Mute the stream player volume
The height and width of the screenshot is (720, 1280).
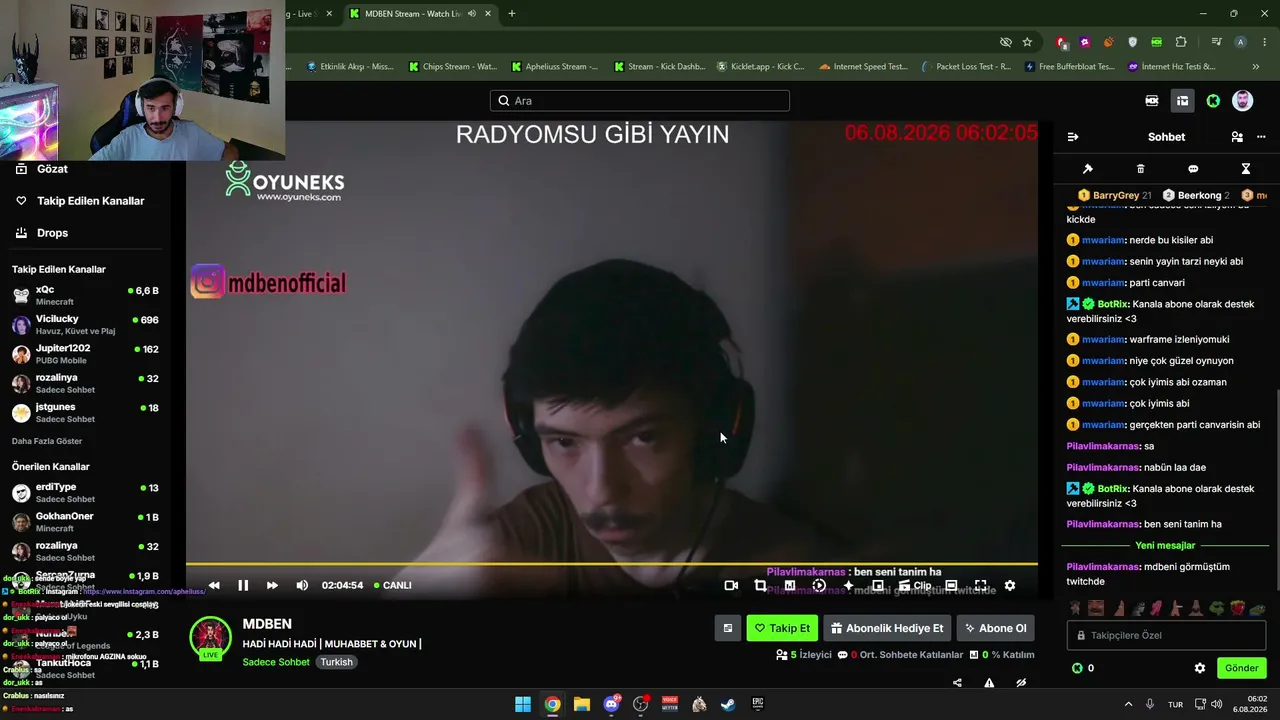pos(302,585)
